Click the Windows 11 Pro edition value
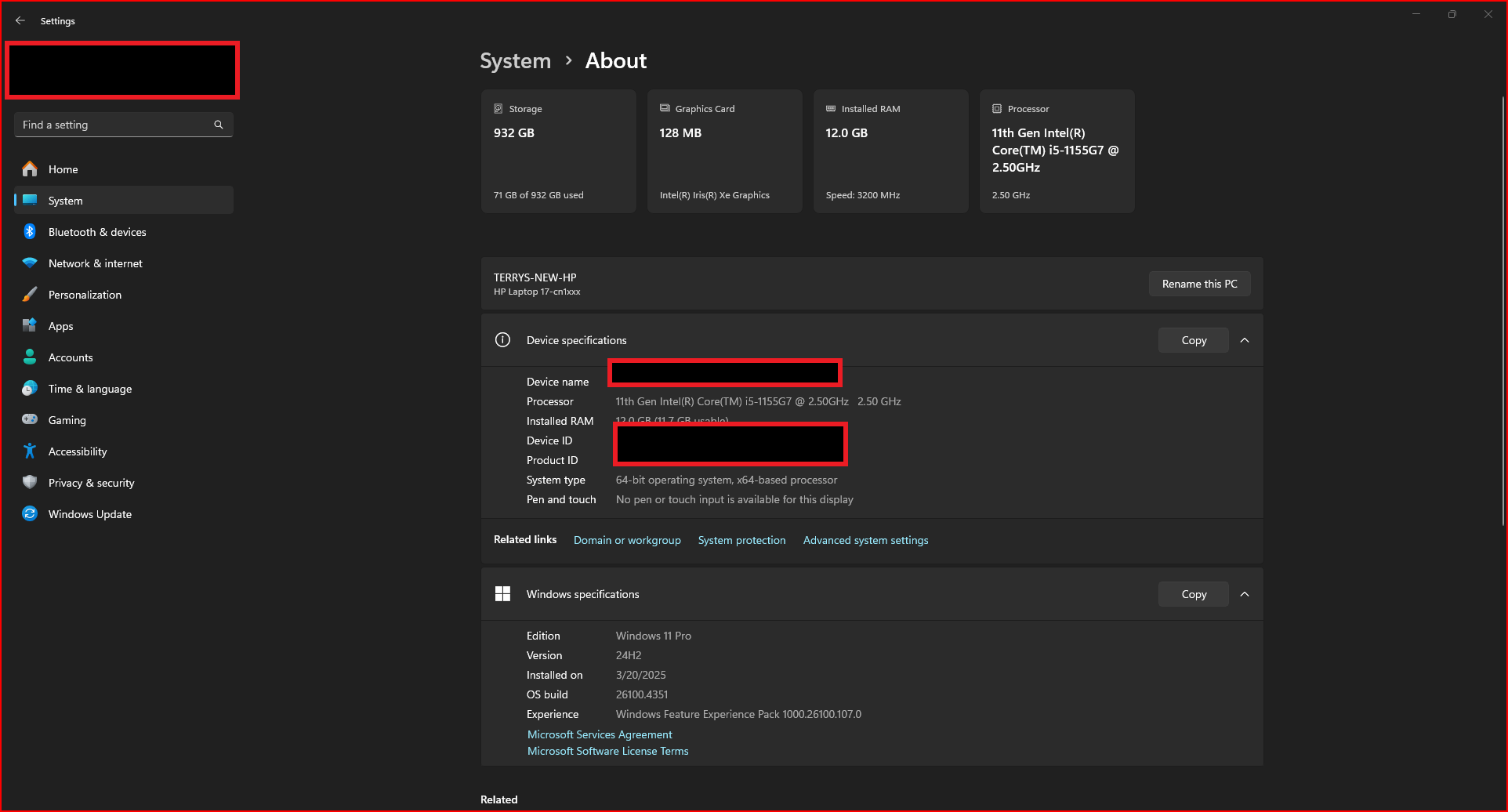Screen dimensions: 1508x812 point(653,636)
